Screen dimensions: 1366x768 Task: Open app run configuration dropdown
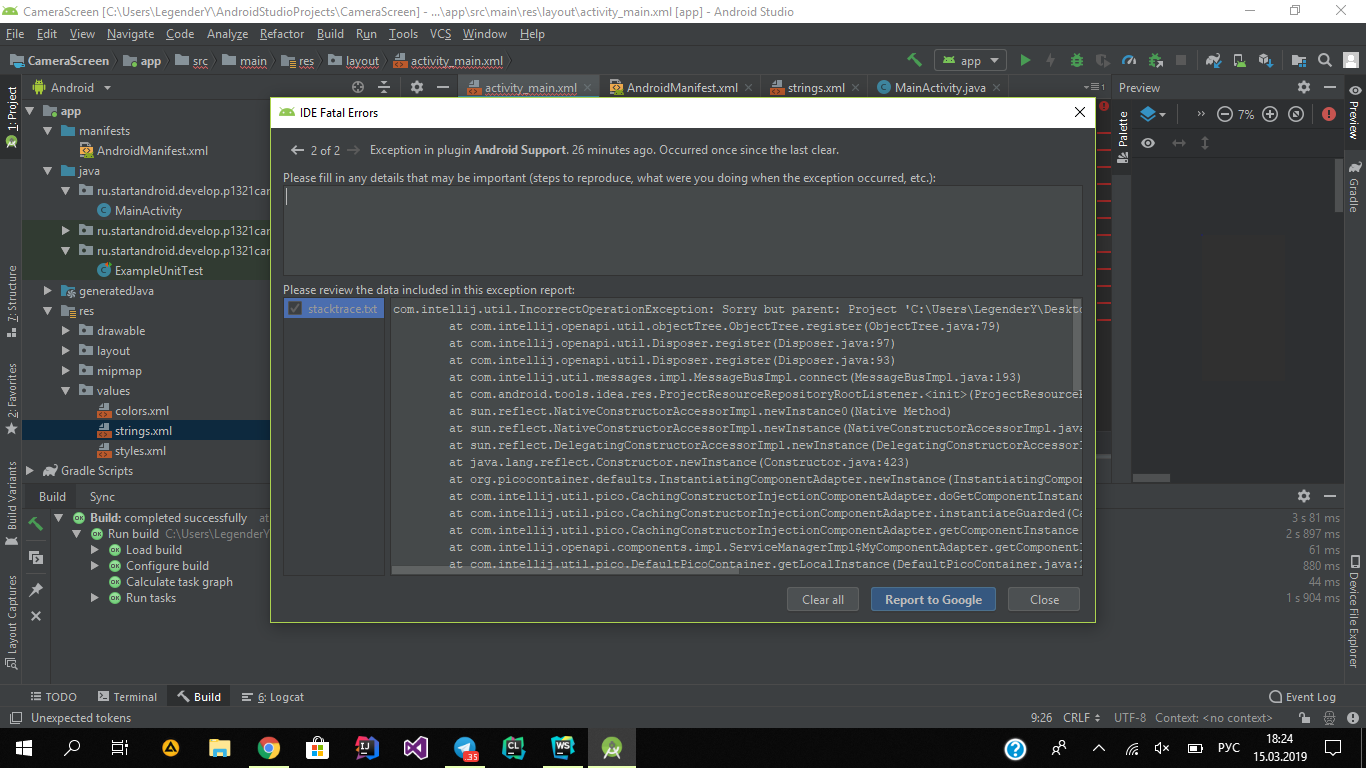970,60
